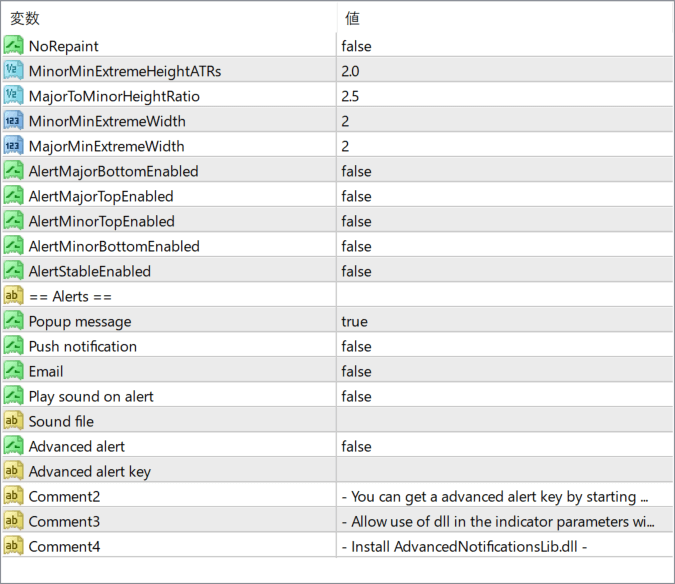This screenshot has height=584, width=675.
Task: Open the Email value dropdown
Action: click(504, 371)
